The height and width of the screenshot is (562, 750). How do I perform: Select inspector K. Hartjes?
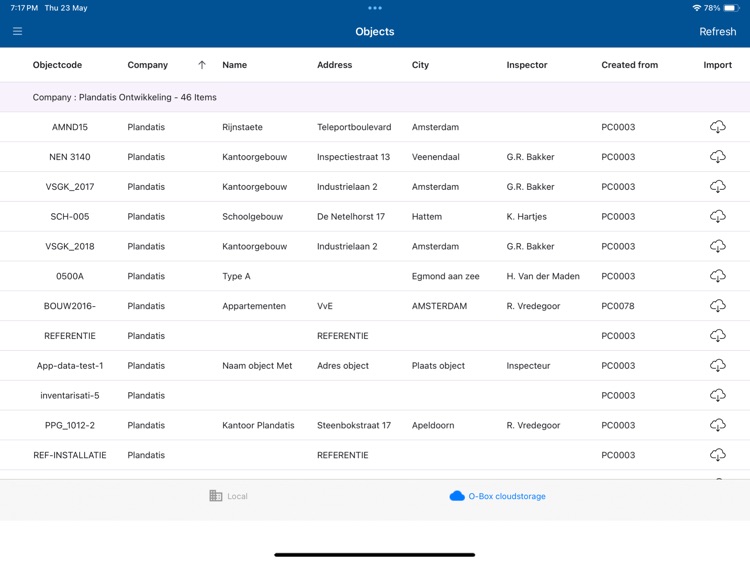click(527, 217)
